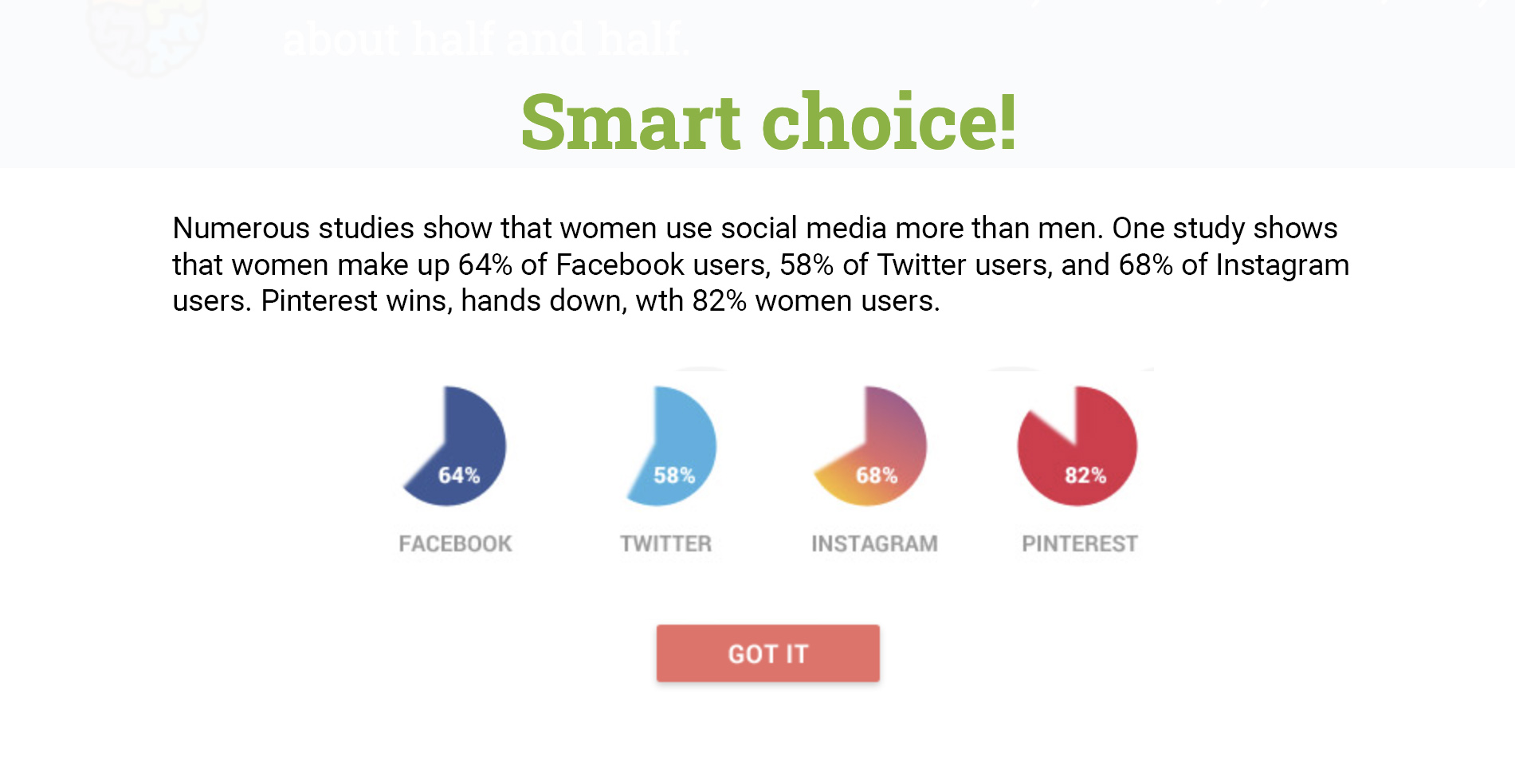Click the TWITTER label
Viewport: 1515px width, 784px height.
(665, 543)
